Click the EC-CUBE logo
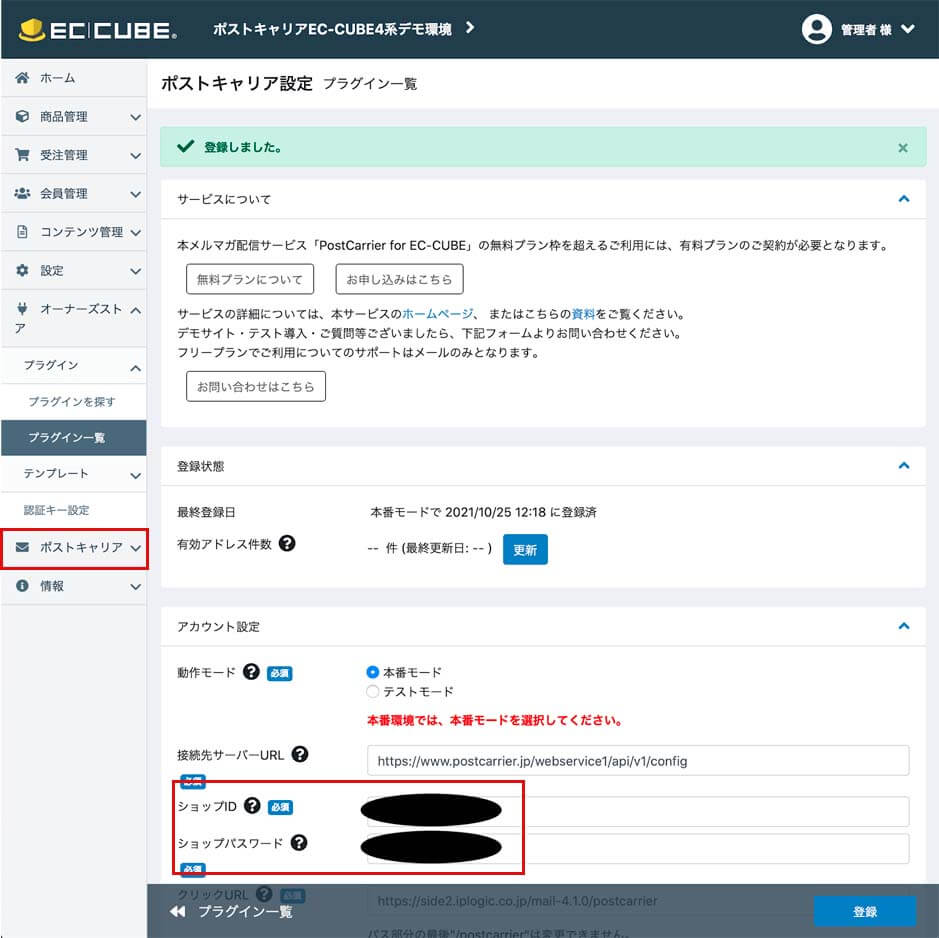Image resolution: width=939 pixels, height=938 pixels. click(98, 30)
